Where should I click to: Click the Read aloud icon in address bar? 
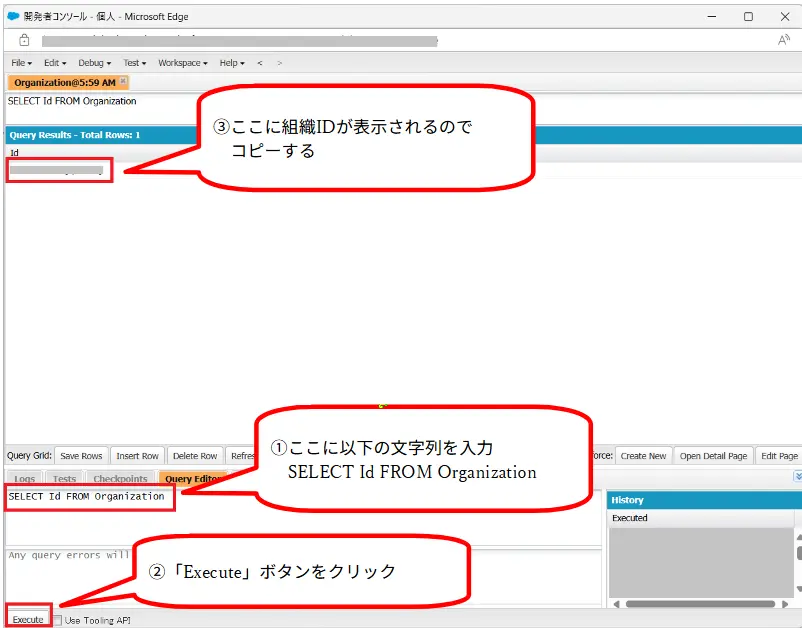click(x=783, y=40)
